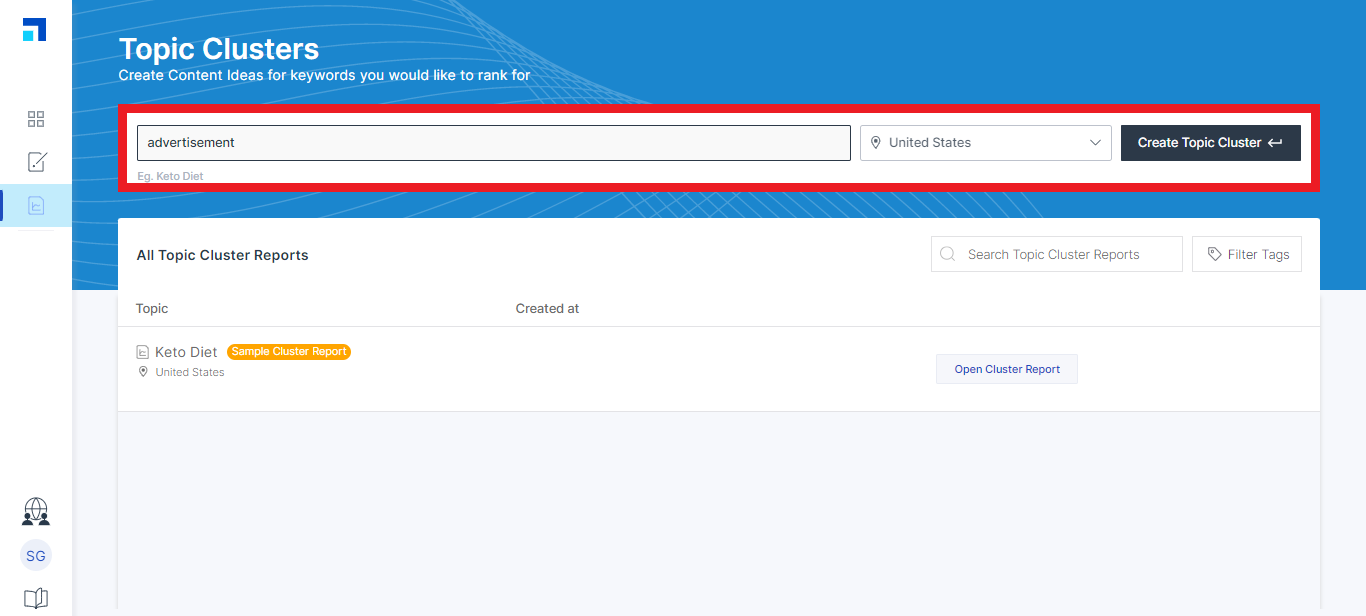Expand the United States country dropdown
The height and width of the screenshot is (616, 1366).
[985, 143]
